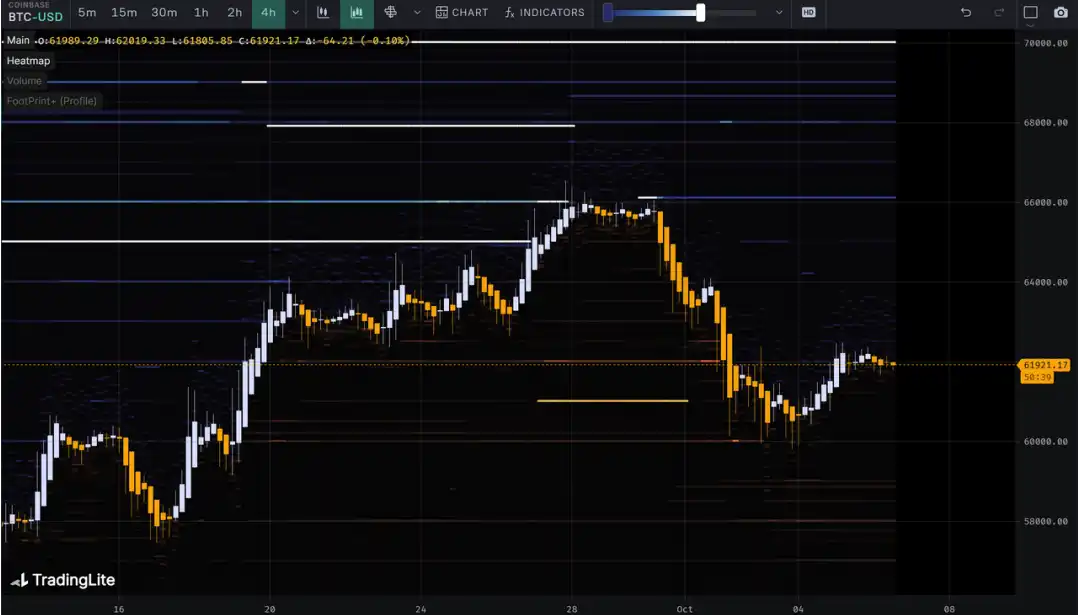Open the INDICATORS panel
Screen dimensions: 1078x615
(x=545, y=13)
